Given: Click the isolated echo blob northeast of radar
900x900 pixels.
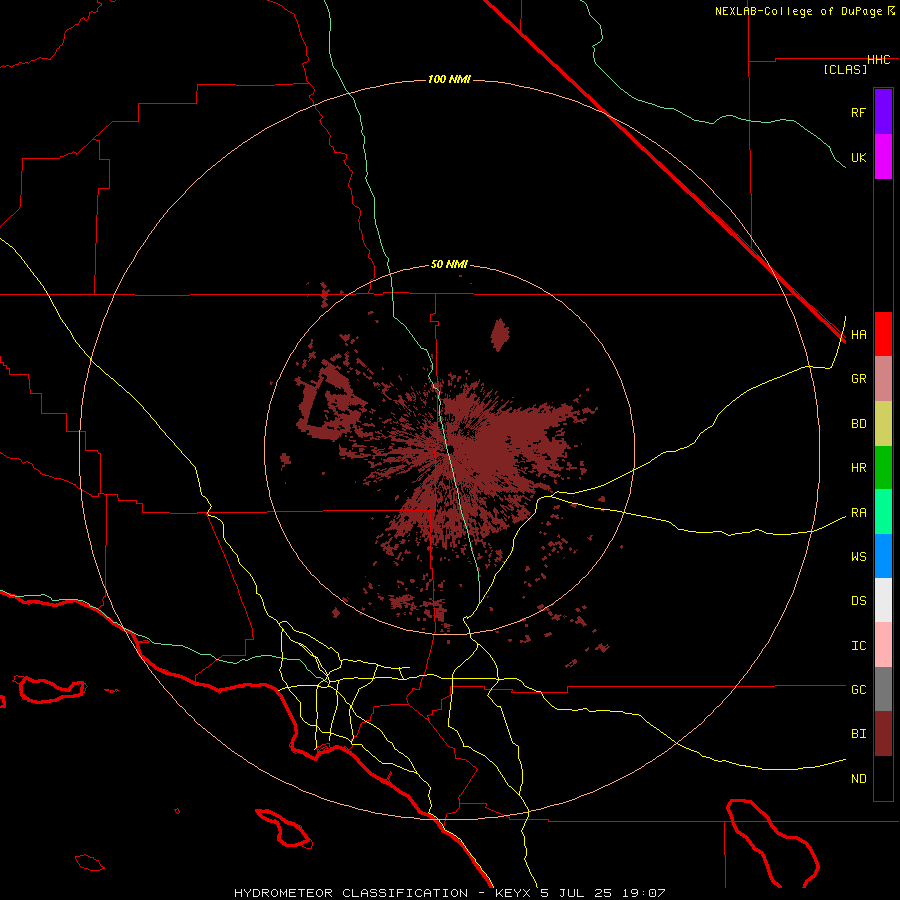Looking at the screenshot, I should (x=500, y=335).
